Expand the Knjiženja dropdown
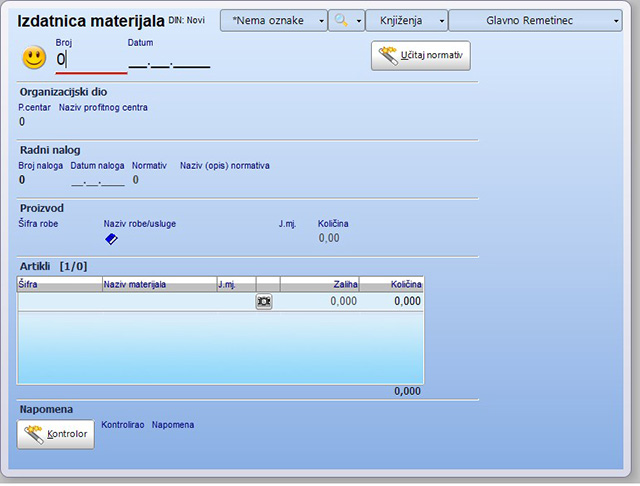640x486 pixels. (x=407, y=20)
